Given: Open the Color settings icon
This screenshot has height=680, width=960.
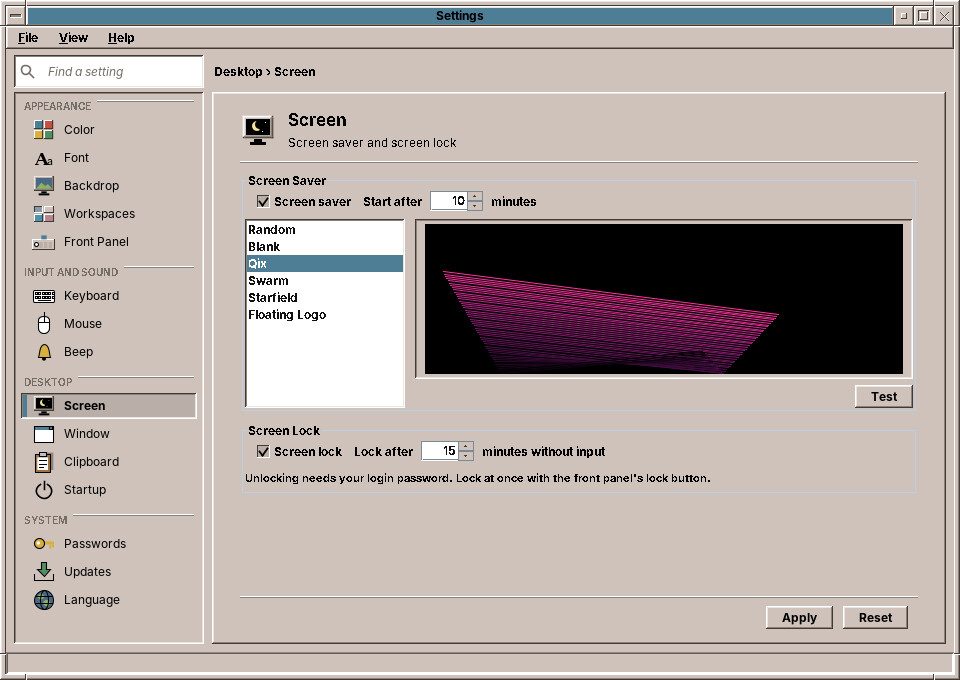Looking at the screenshot, I should (43, 130).
